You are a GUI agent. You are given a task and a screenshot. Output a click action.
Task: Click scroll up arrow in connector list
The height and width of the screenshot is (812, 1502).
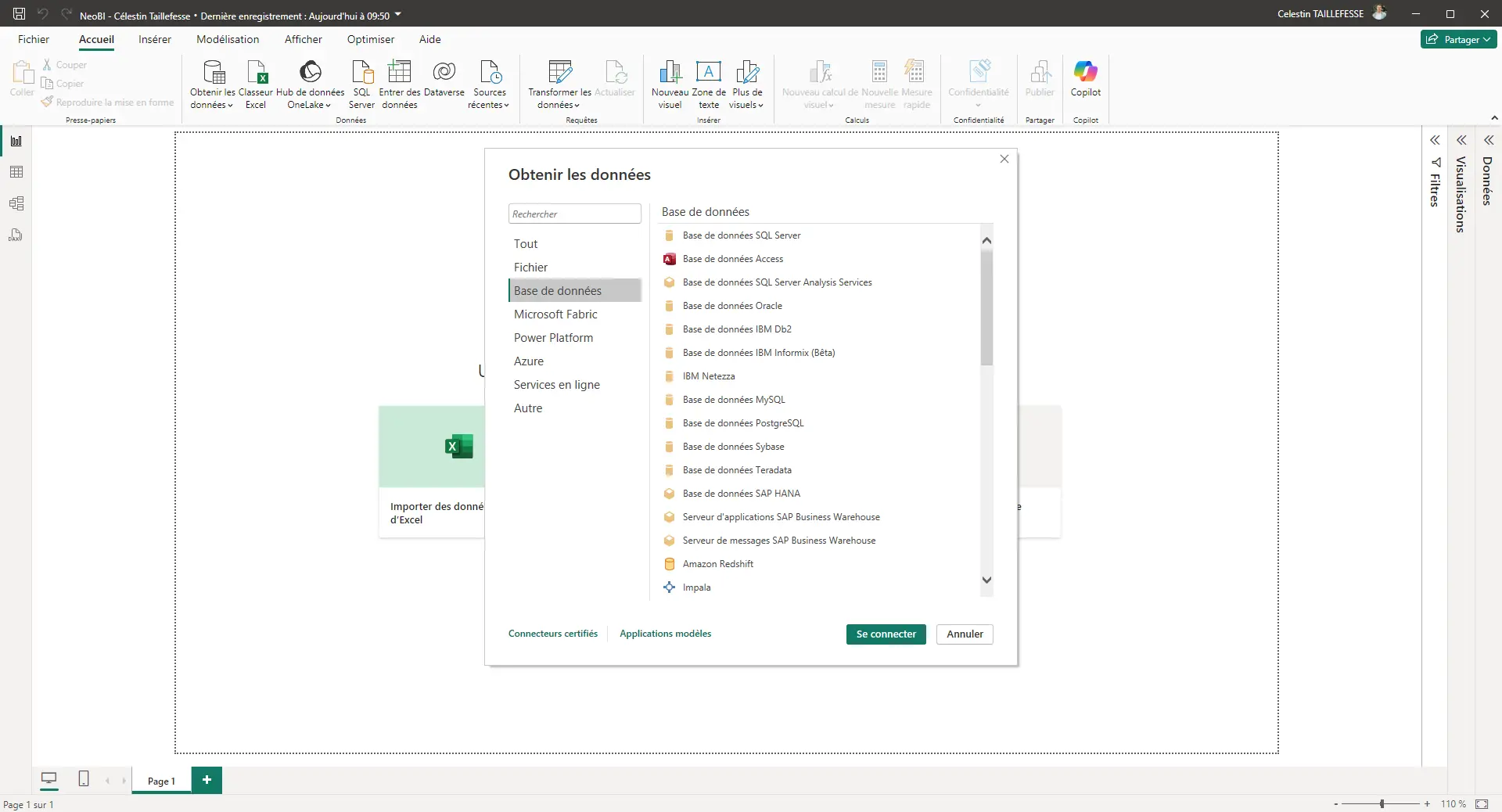[986, 240]
